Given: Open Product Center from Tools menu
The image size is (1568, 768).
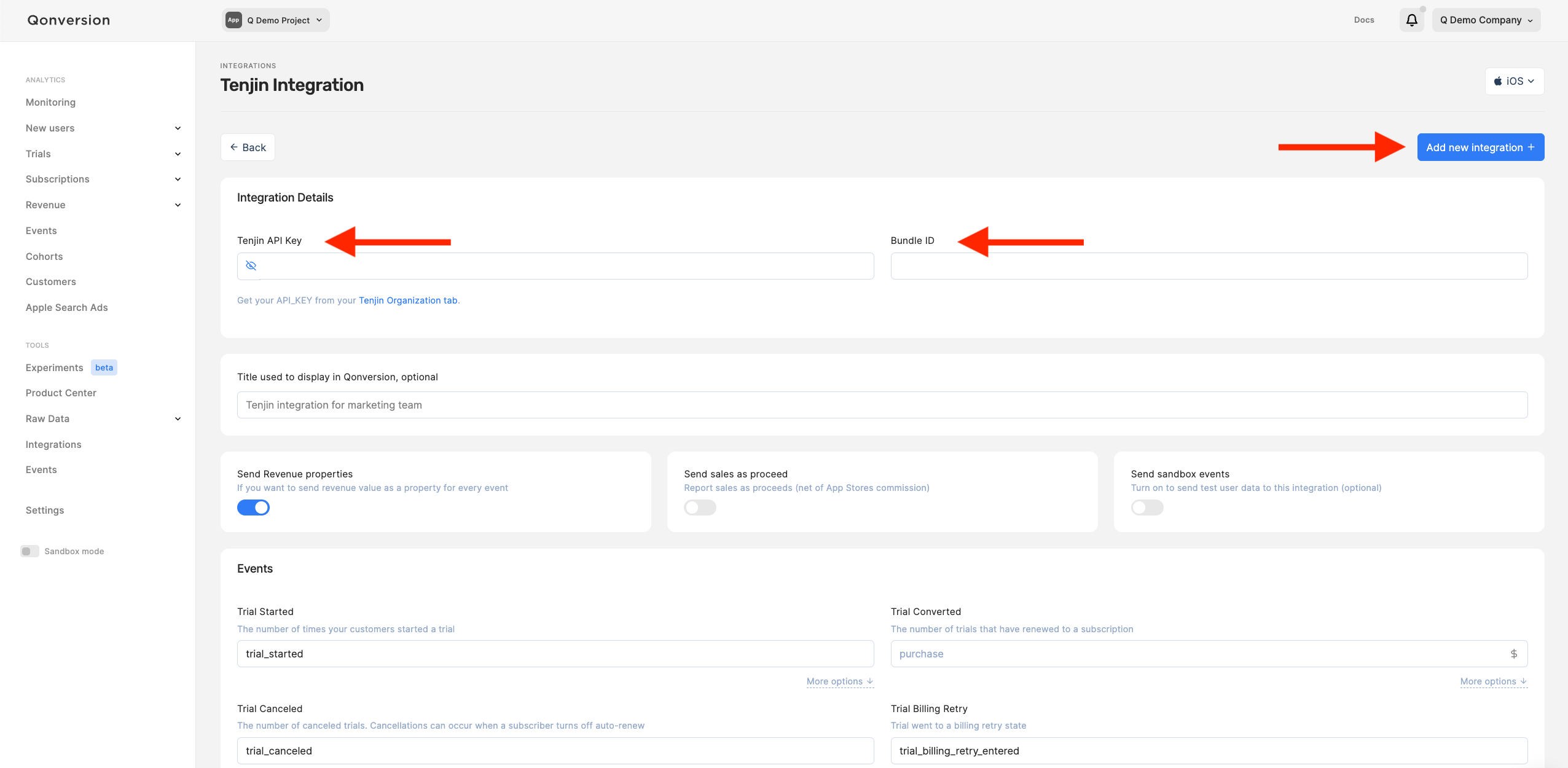Looking at the screenshot, I should (61, 393).
